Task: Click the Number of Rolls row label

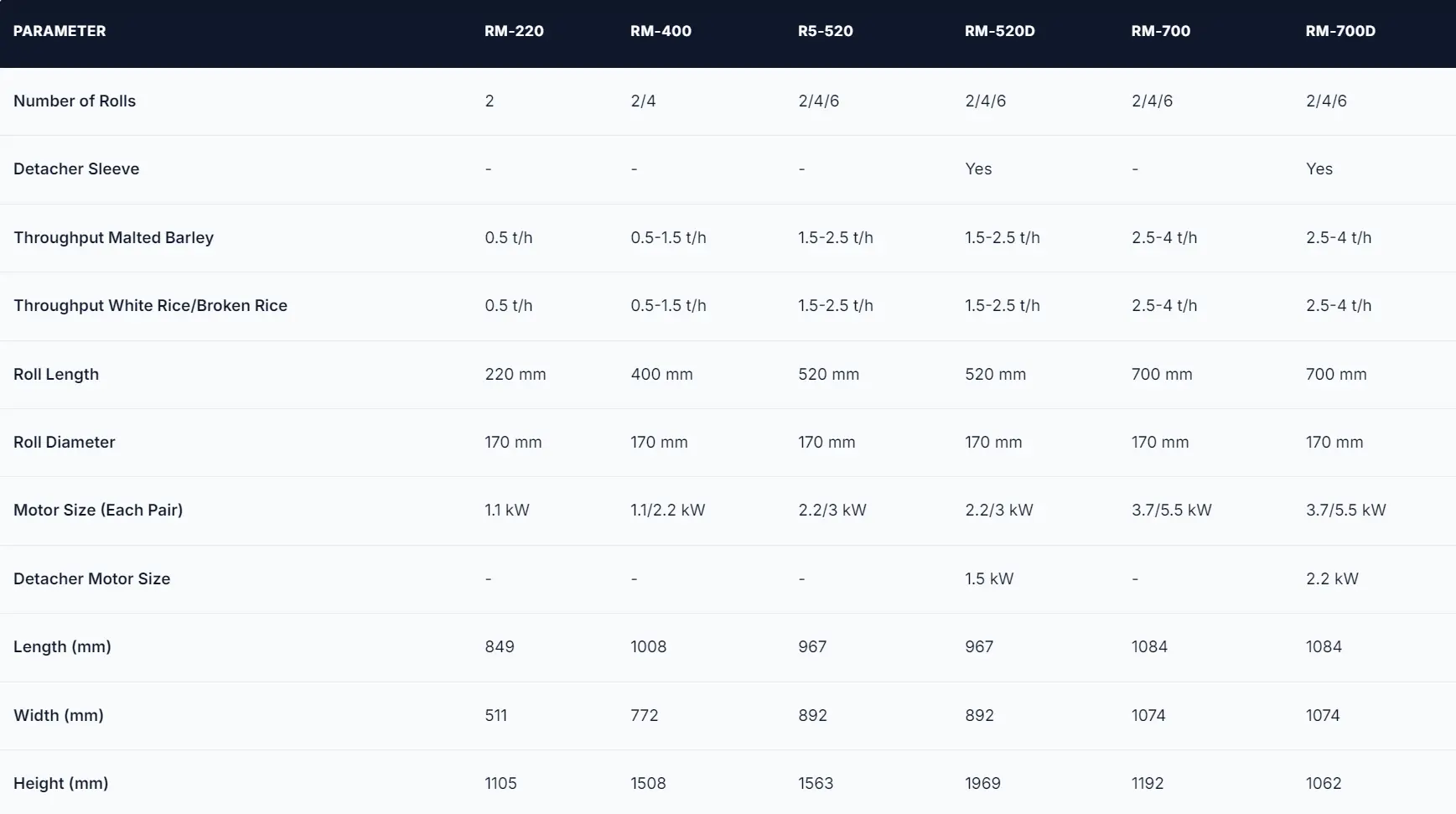Action: click(x=75, y=101)
